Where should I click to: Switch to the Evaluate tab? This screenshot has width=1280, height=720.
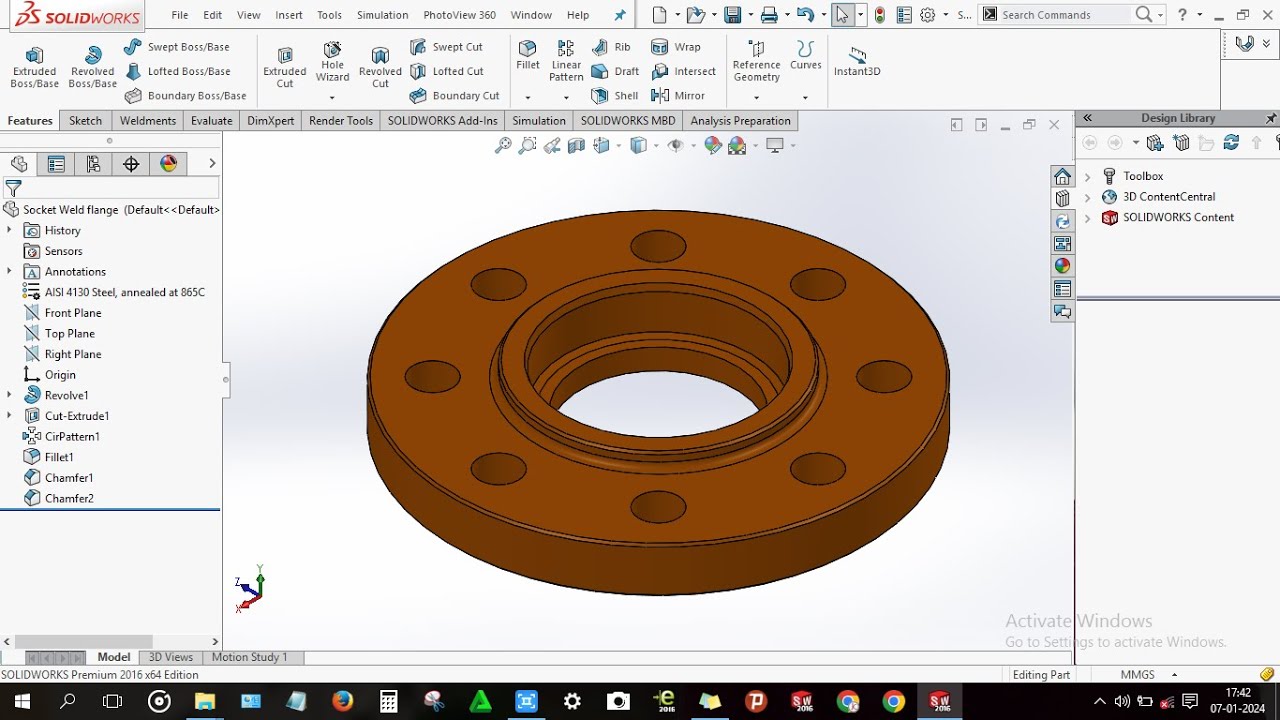(211, 121)
